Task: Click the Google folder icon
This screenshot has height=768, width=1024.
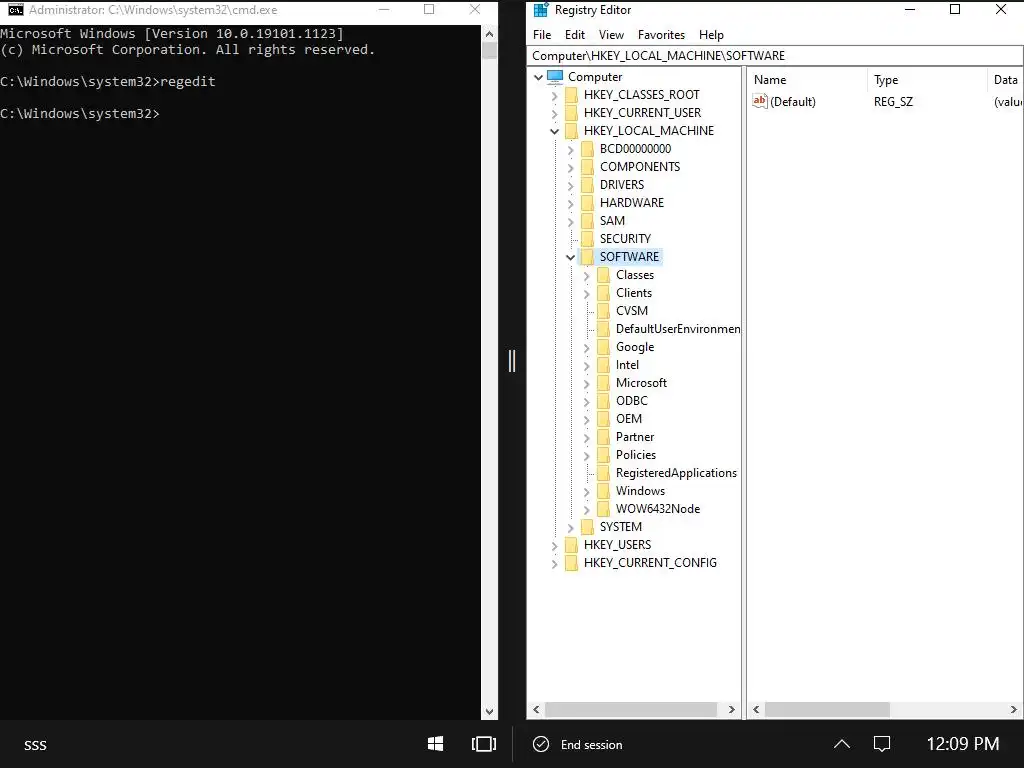Action: coord(603,347)
